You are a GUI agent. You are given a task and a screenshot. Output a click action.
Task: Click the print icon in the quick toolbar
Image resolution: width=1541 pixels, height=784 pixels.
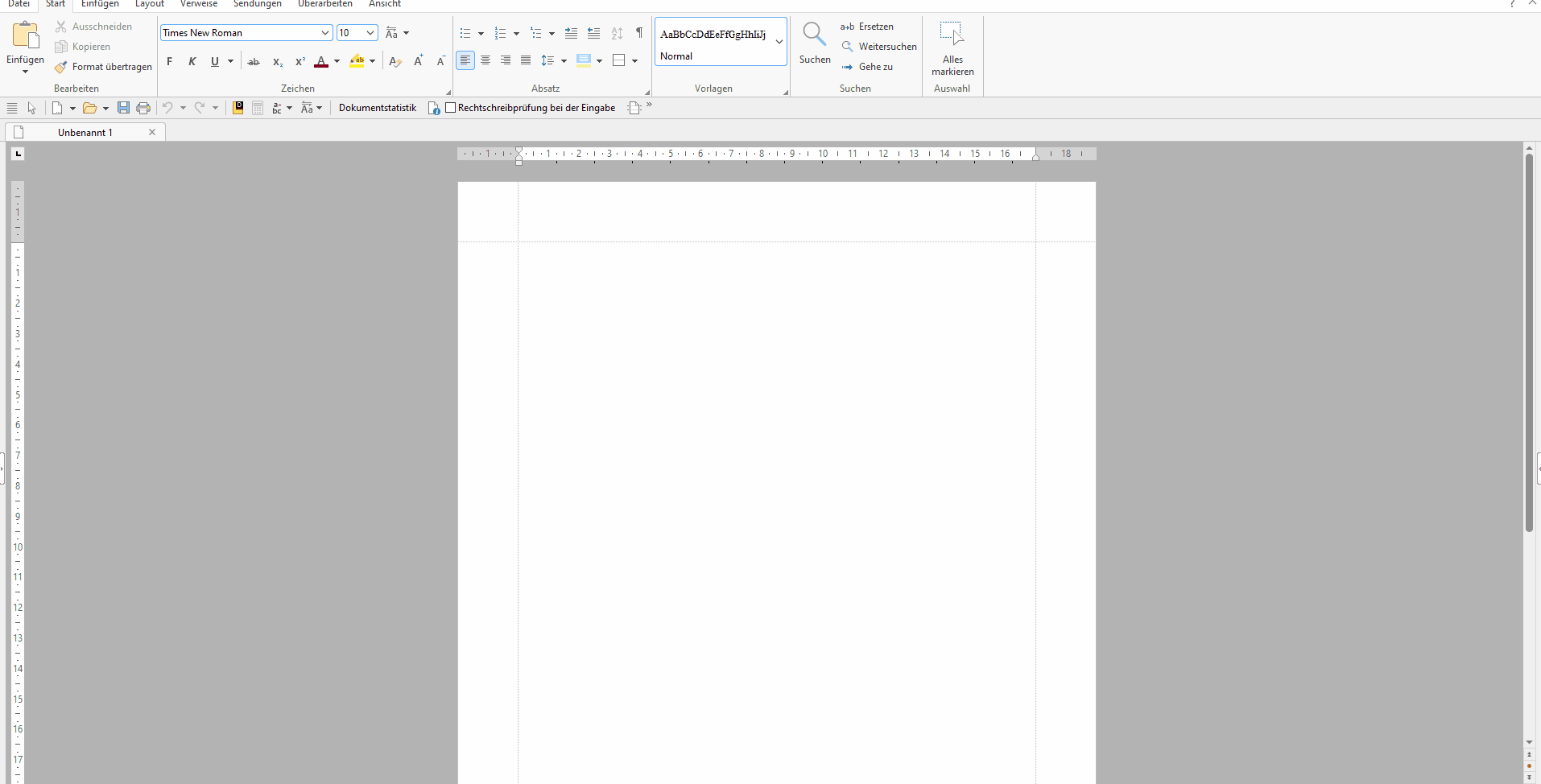pyautogui.click(x=143, y=108)
